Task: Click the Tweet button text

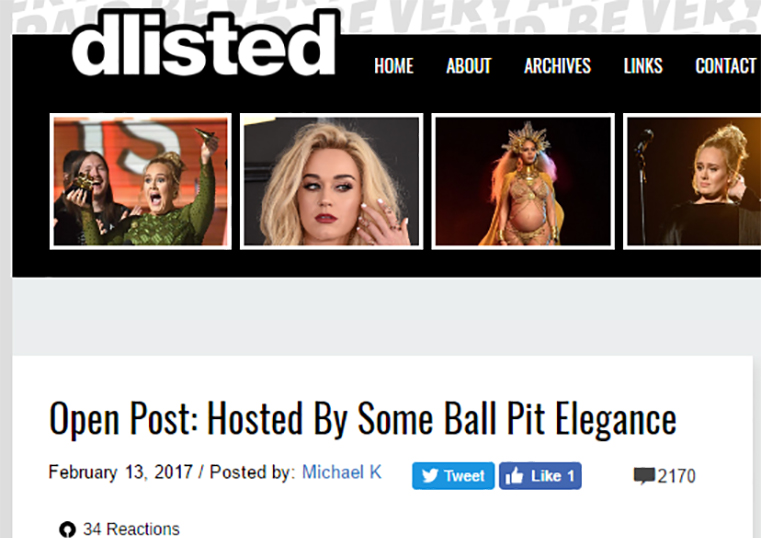Action: click(464, 476)
